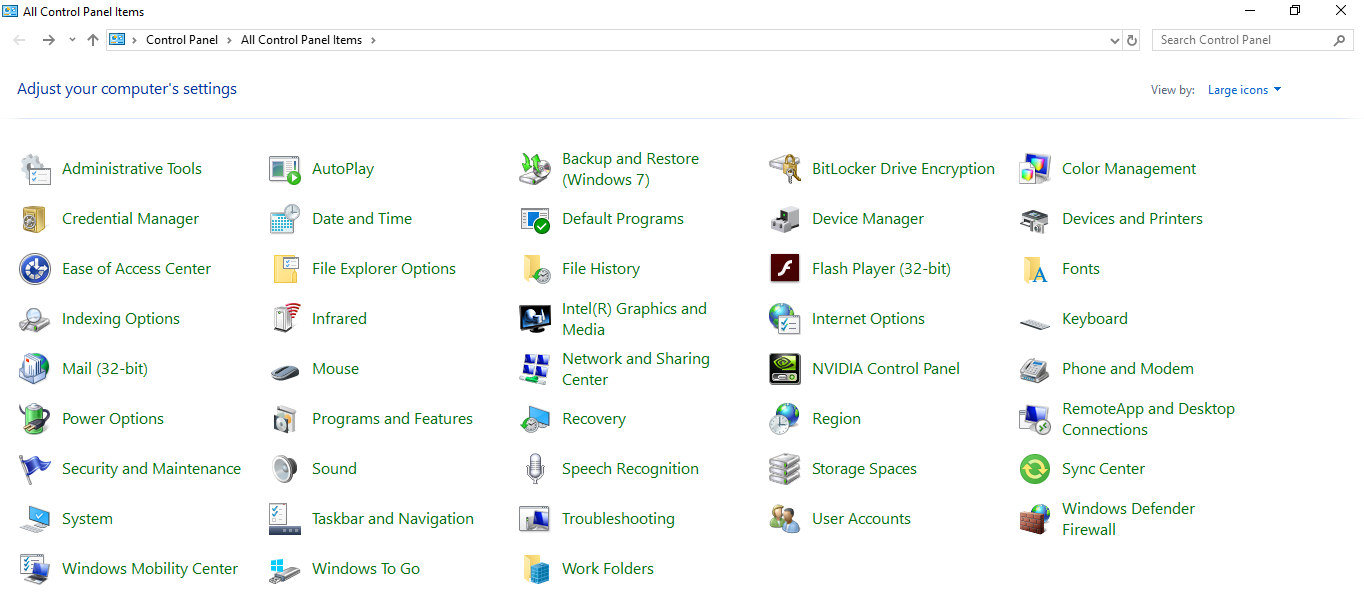Click the BitLocker Drive Encryption icon
Screen dimensions: 1364x607
[785, 169]
